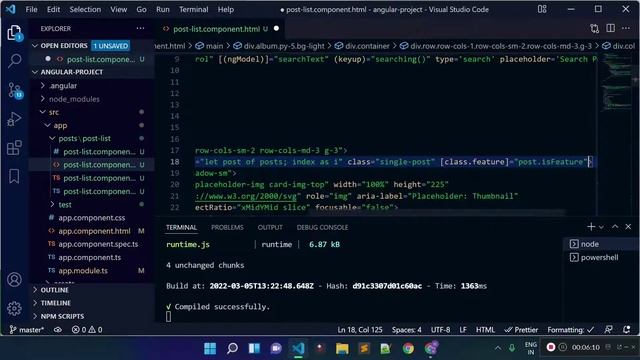Switch to the Debug Console tab

pos(322,227)
